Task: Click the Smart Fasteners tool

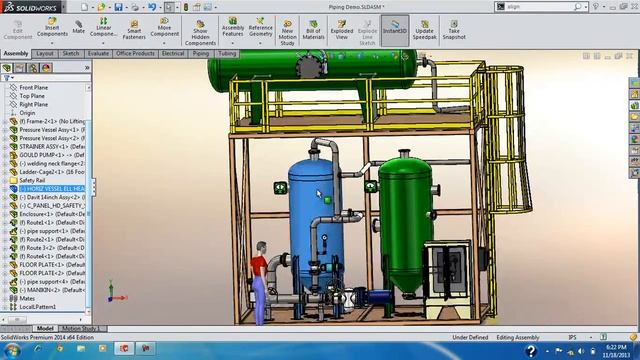Action: pyautogui.click(x=134, y=29)
